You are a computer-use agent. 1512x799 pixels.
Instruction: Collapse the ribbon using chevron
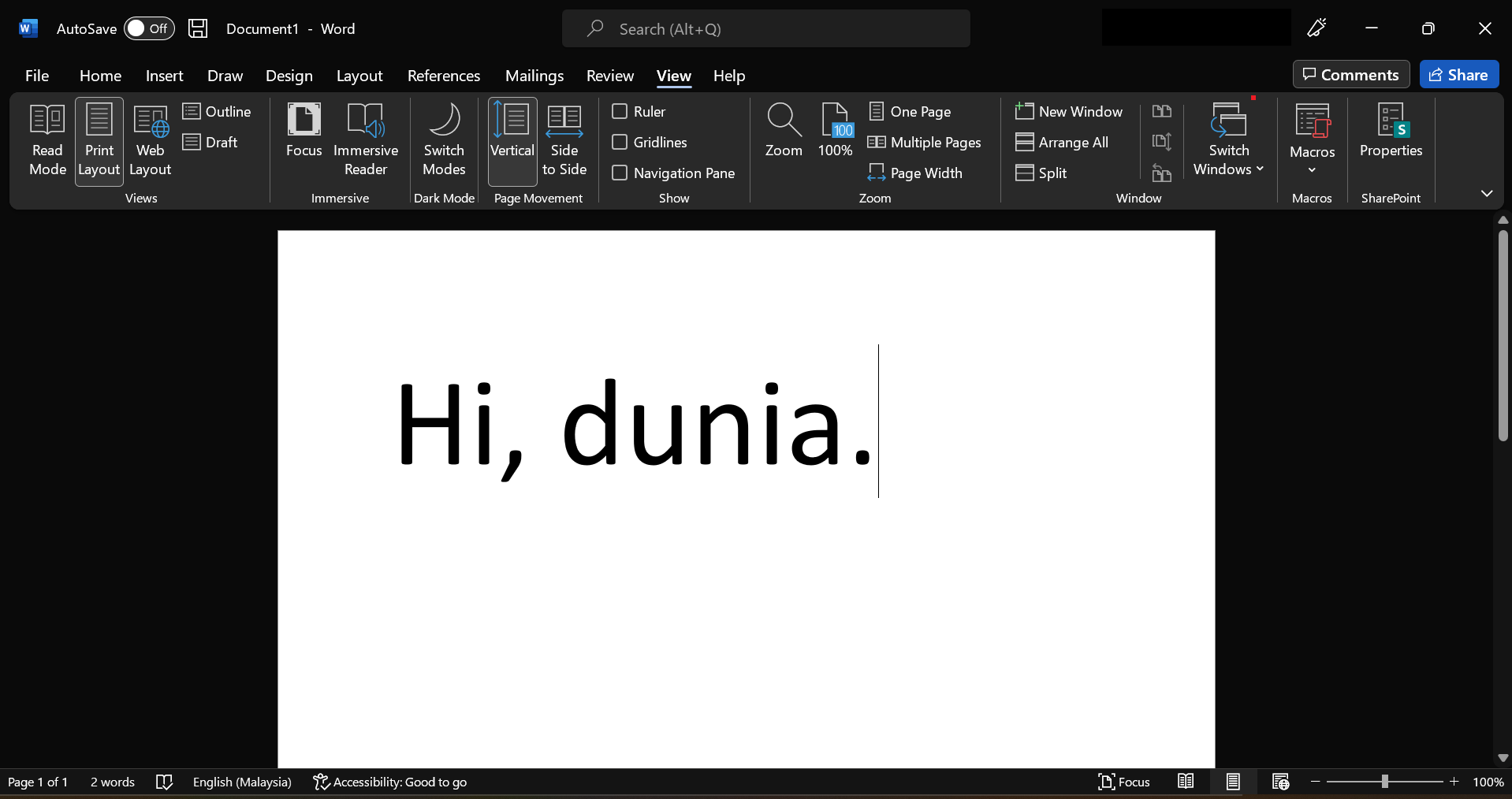(x=1486, y=193)
